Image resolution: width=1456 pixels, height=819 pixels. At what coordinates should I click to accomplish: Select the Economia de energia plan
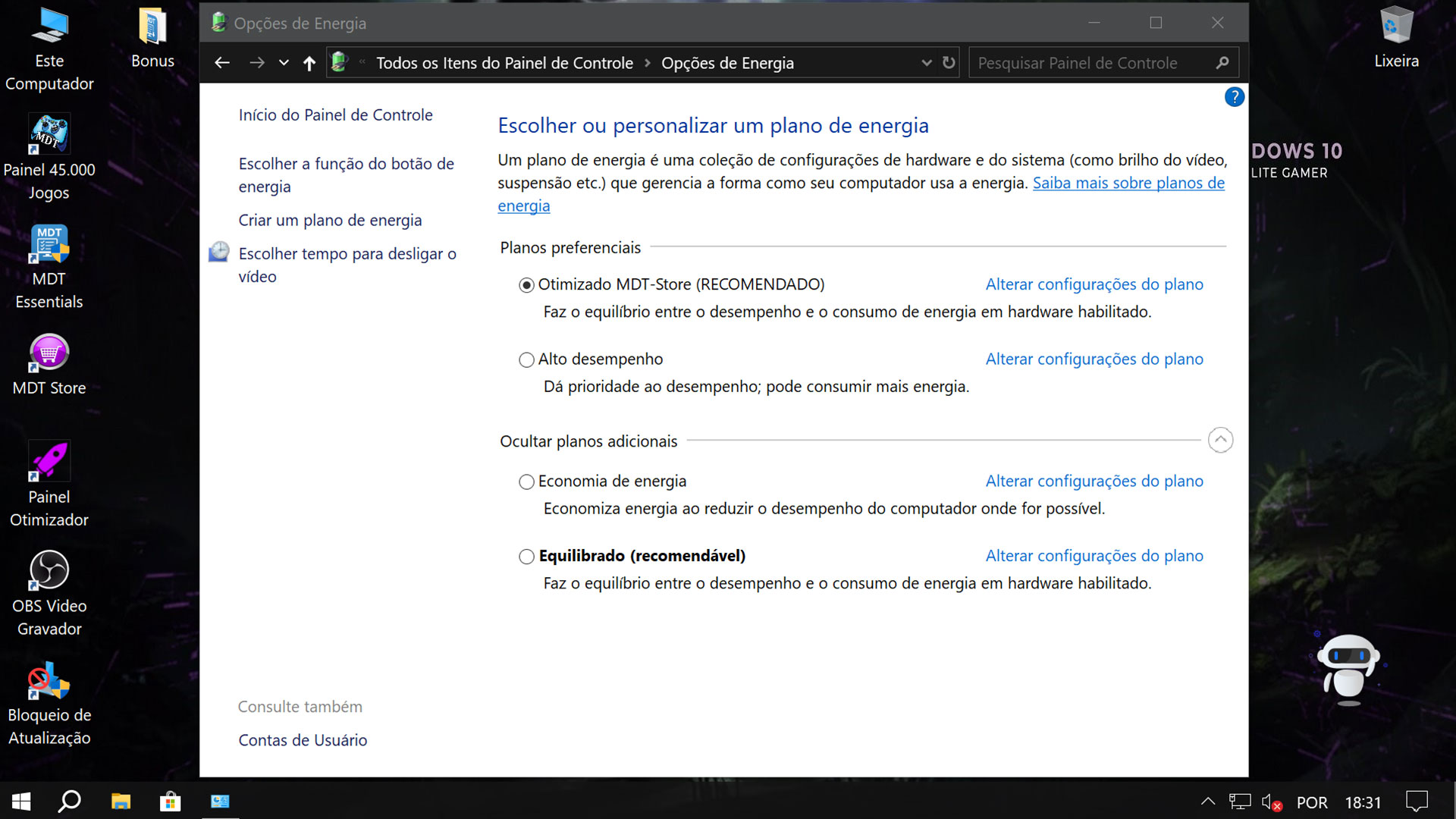[x=526, y=482]
